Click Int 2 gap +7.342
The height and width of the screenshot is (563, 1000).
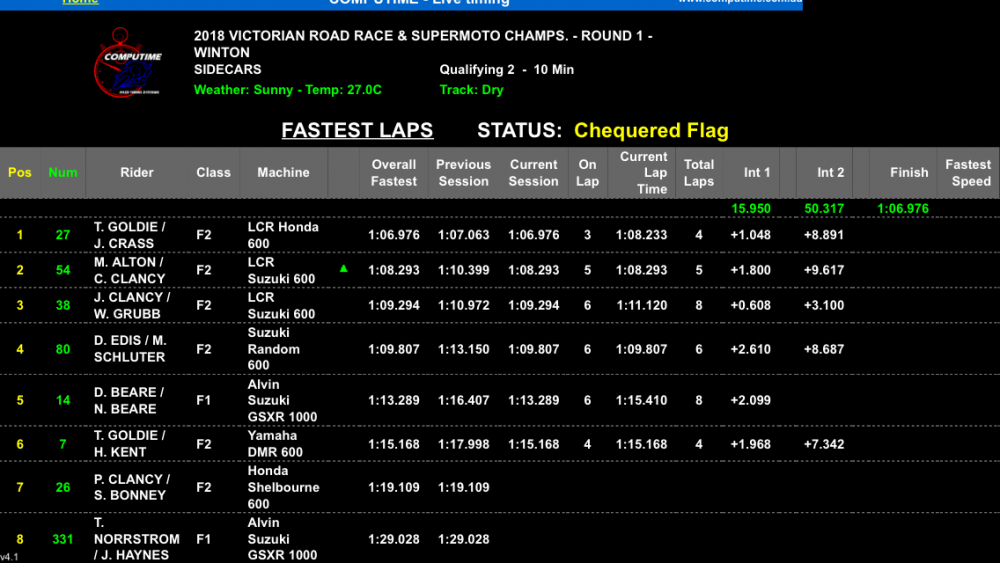[x=824, y=444]
